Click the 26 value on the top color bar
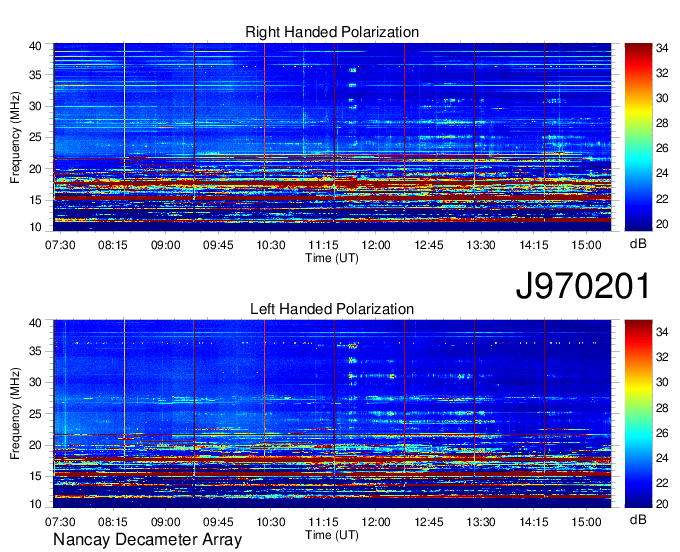This screenshot has height=552, width=680. pyautogui.click(x=662, y=149)
